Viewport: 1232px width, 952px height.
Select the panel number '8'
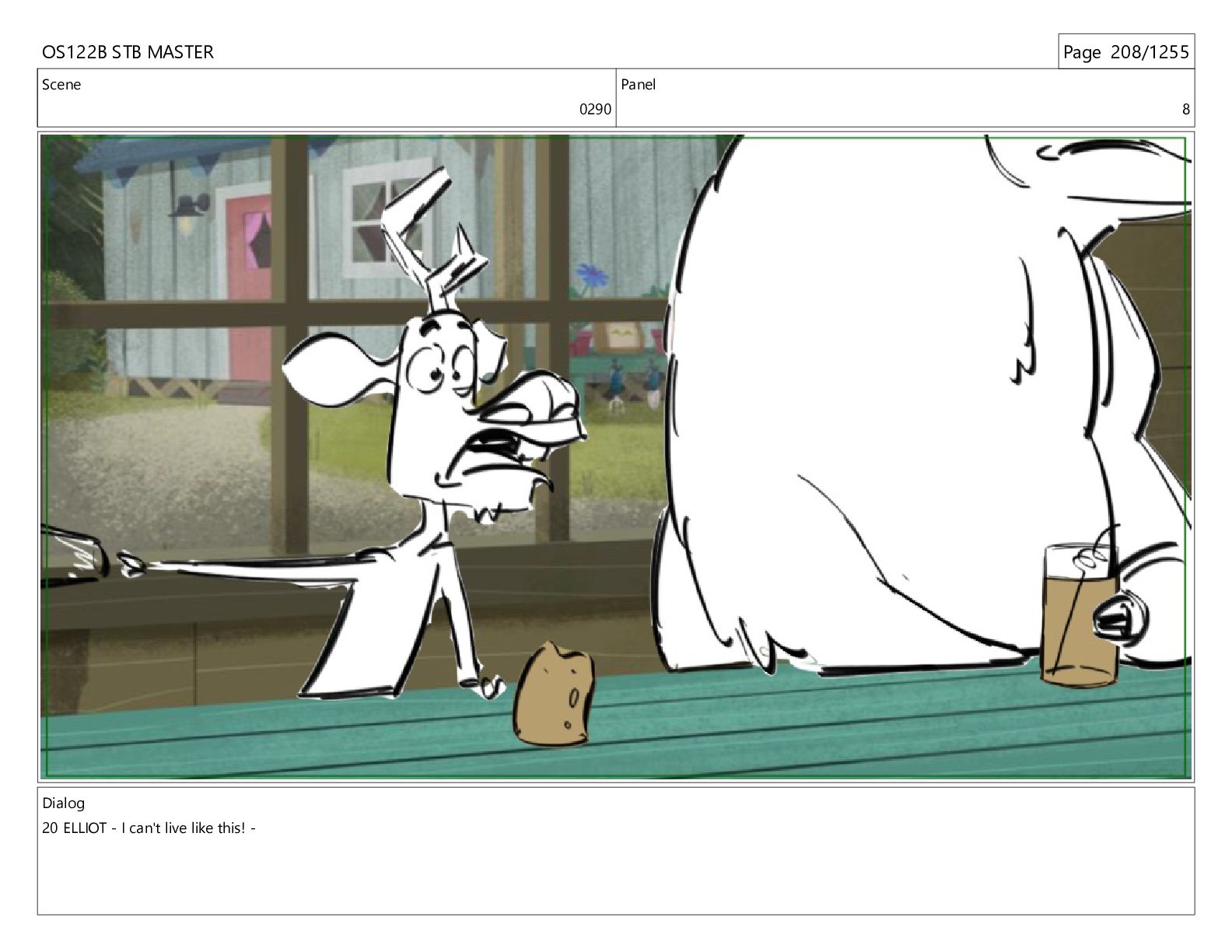[x=1185, y=110]
